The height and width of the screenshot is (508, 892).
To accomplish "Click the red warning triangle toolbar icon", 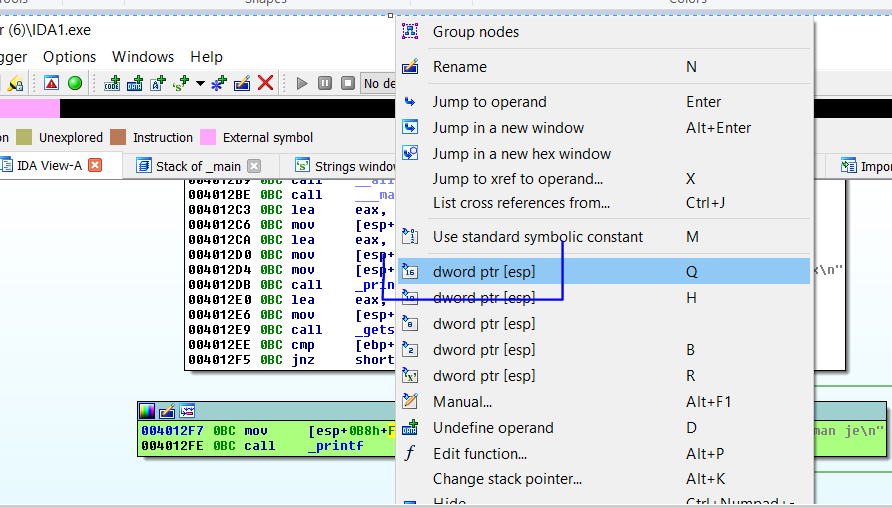I will click(51, 83).
